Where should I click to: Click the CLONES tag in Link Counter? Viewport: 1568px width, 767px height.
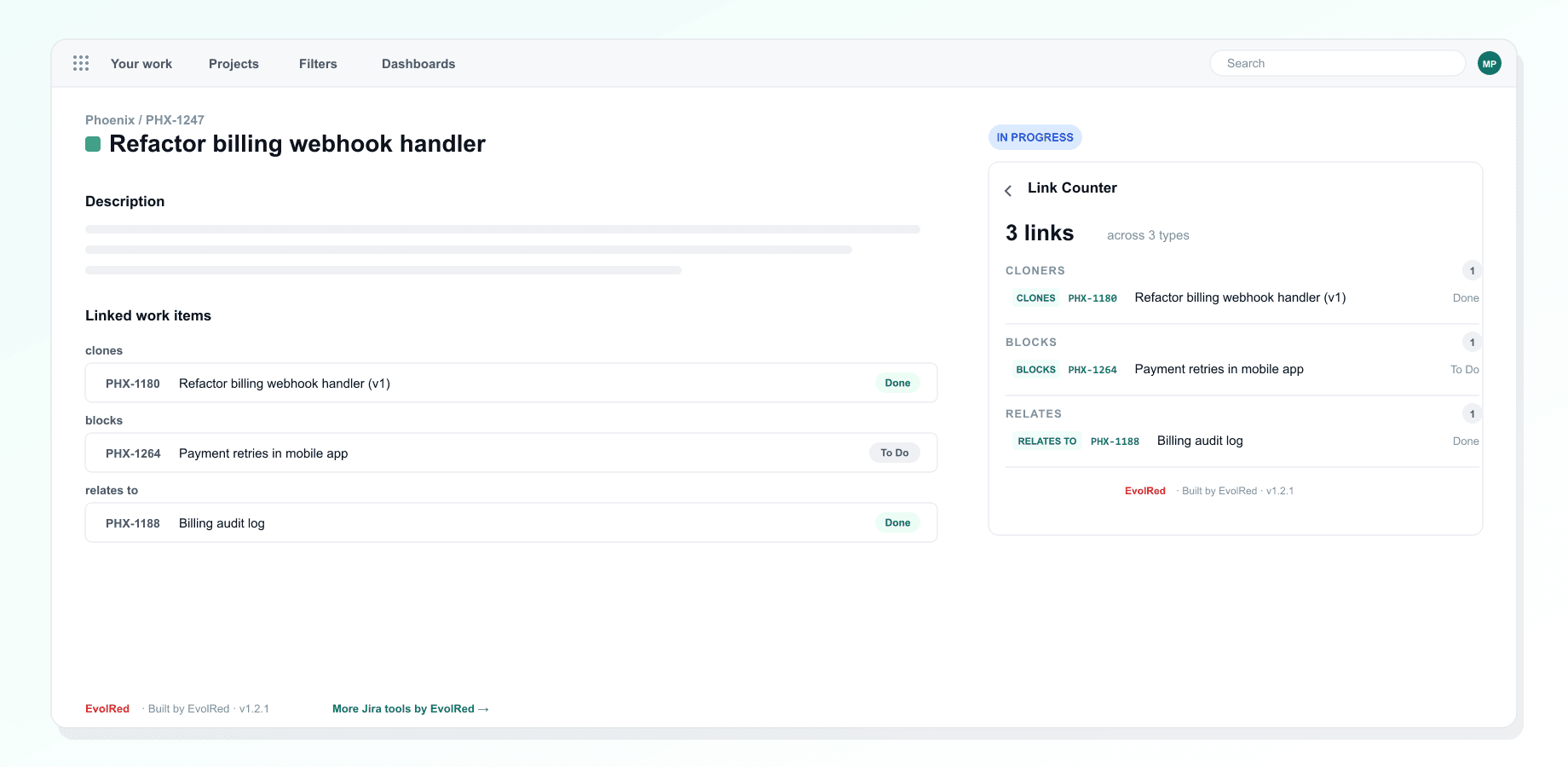tap(1035, 298)
